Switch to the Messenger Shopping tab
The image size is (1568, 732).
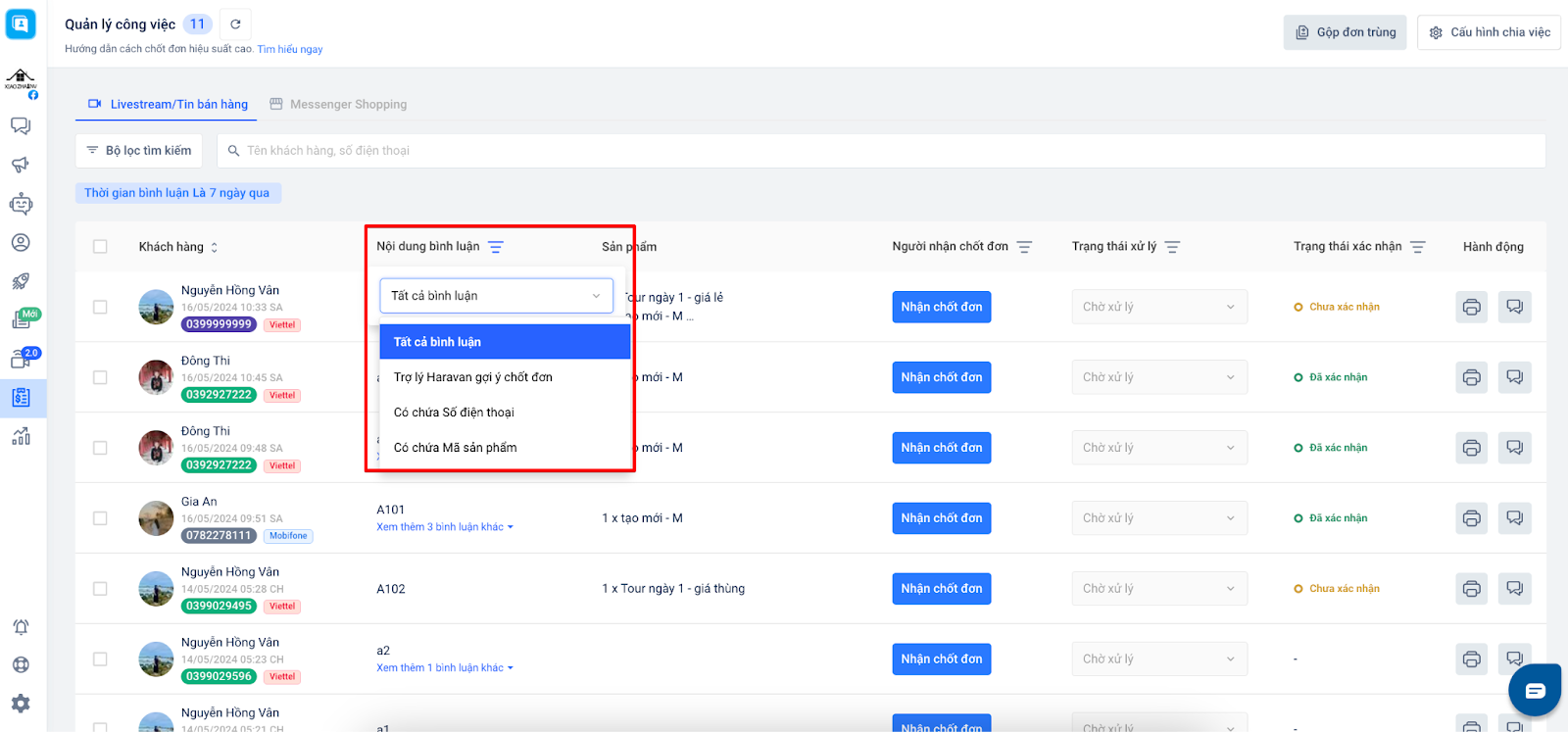coord(338,105)
